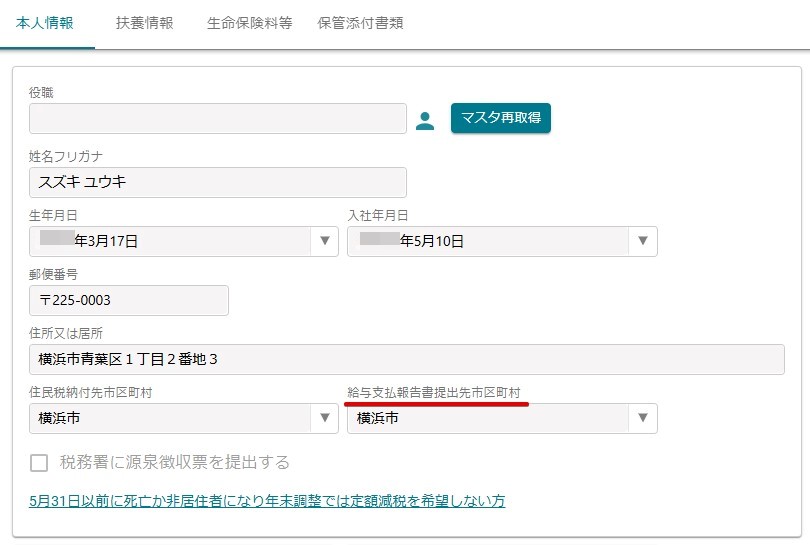
Task: Open the 住民税納付先市区町村 dropdown arrow
Action: 324,418
